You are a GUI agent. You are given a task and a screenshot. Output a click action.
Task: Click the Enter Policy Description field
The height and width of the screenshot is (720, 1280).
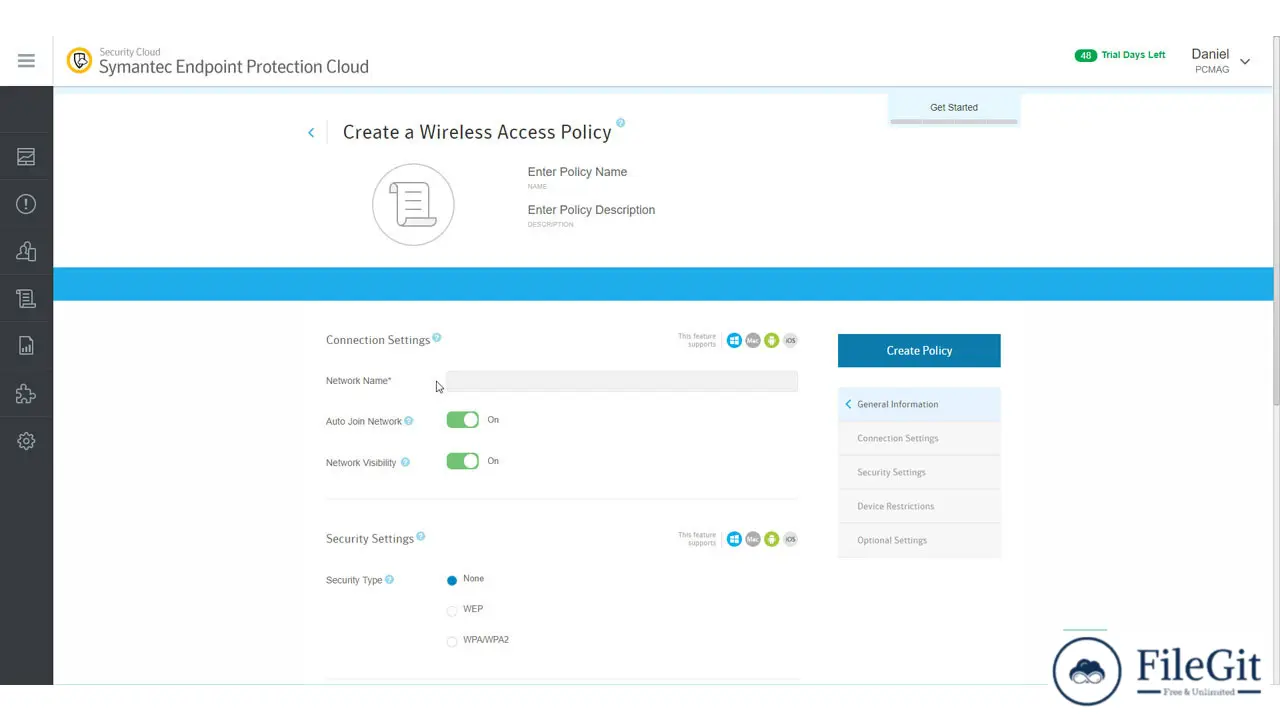pos(592,210)
